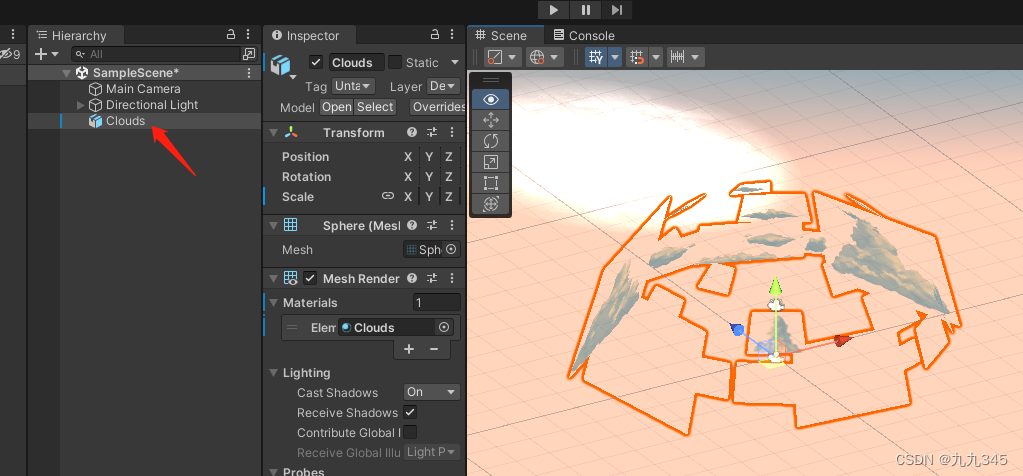The height and width of the screenshot is (476, 1023).
Task: Open the Inspector panel three-dot menu
Action: point(453,35)
